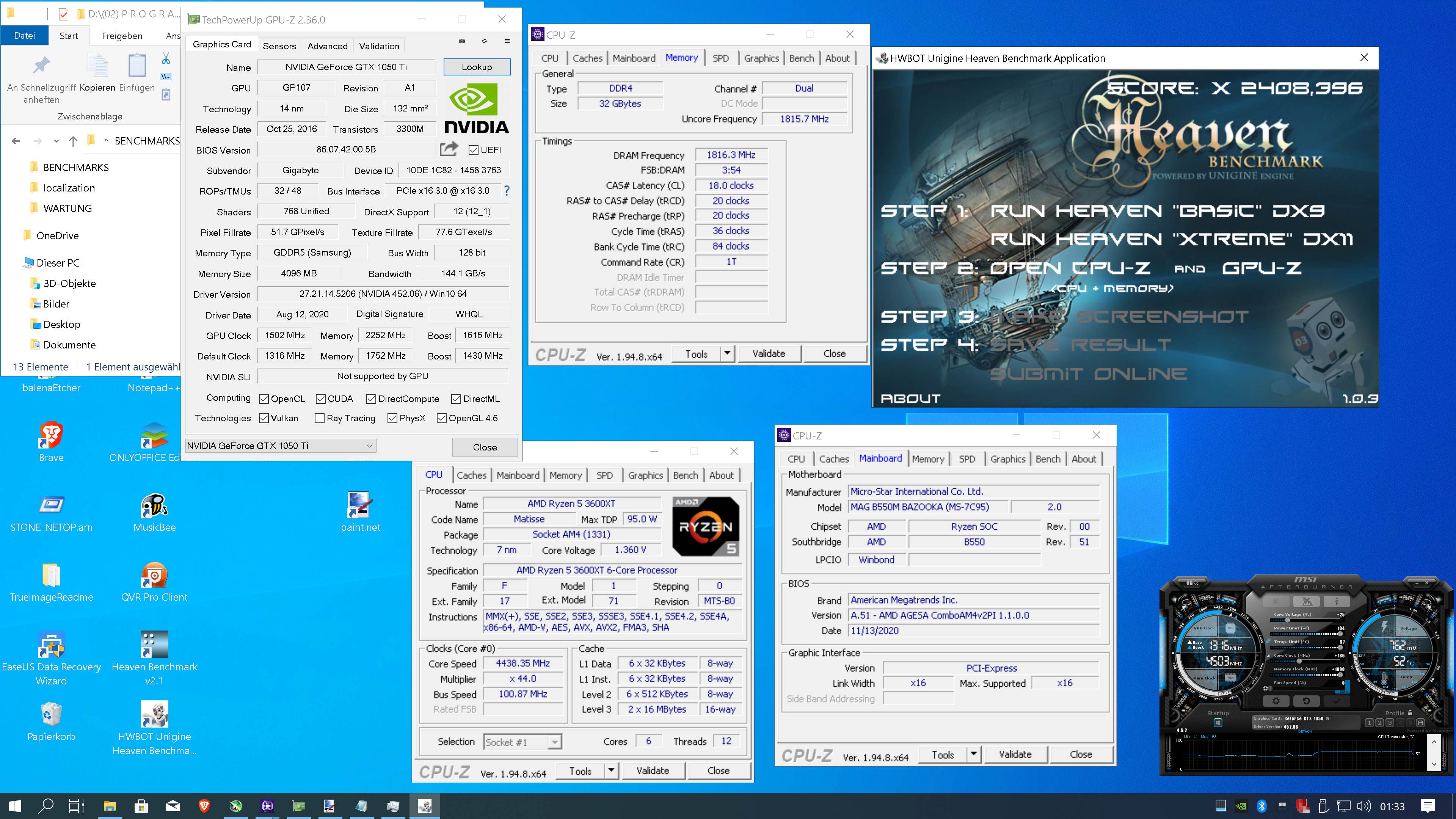
Task: Switch to the Advanced tab in GPU-Z
Action: click(327, 46)
